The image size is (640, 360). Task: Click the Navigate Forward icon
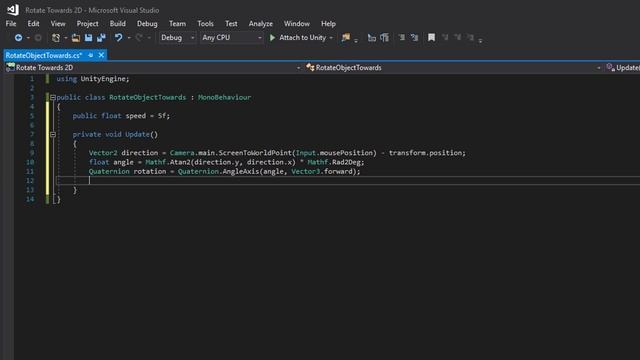point(38,38)
